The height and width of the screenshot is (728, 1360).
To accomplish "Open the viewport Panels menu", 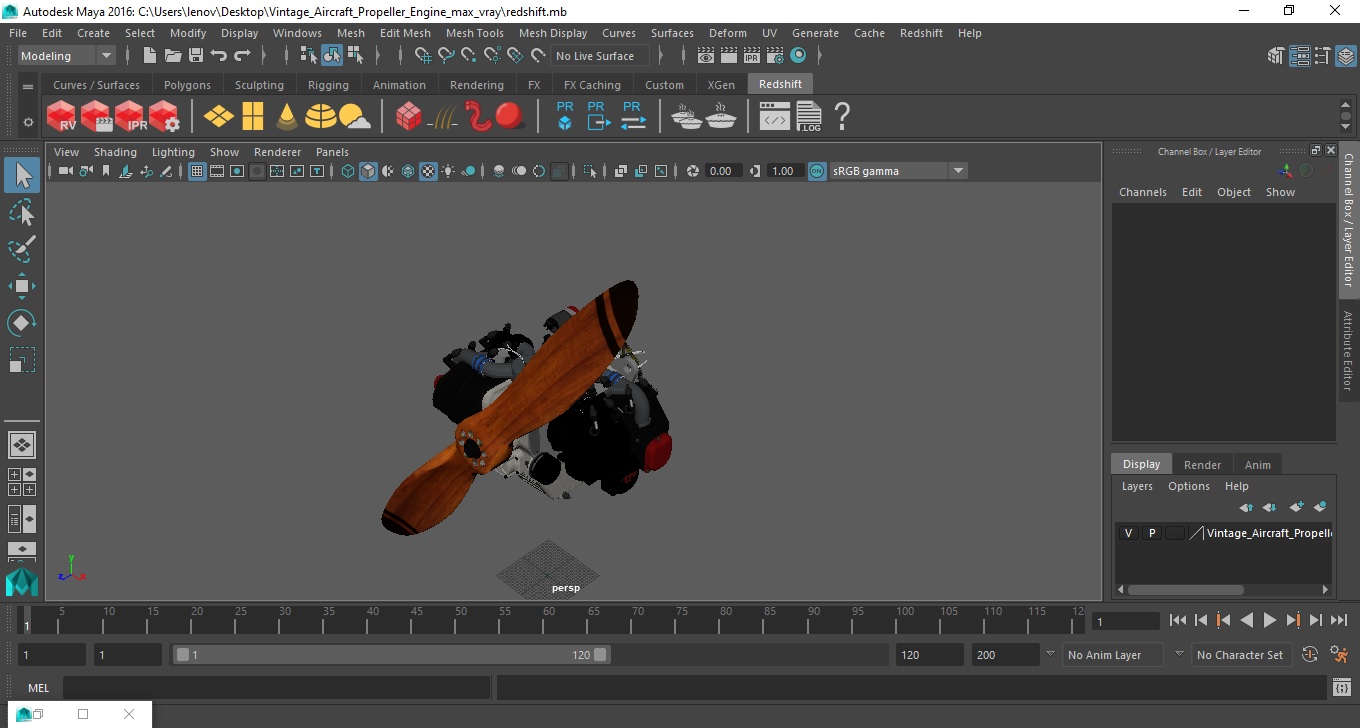I will coord(332,152).
